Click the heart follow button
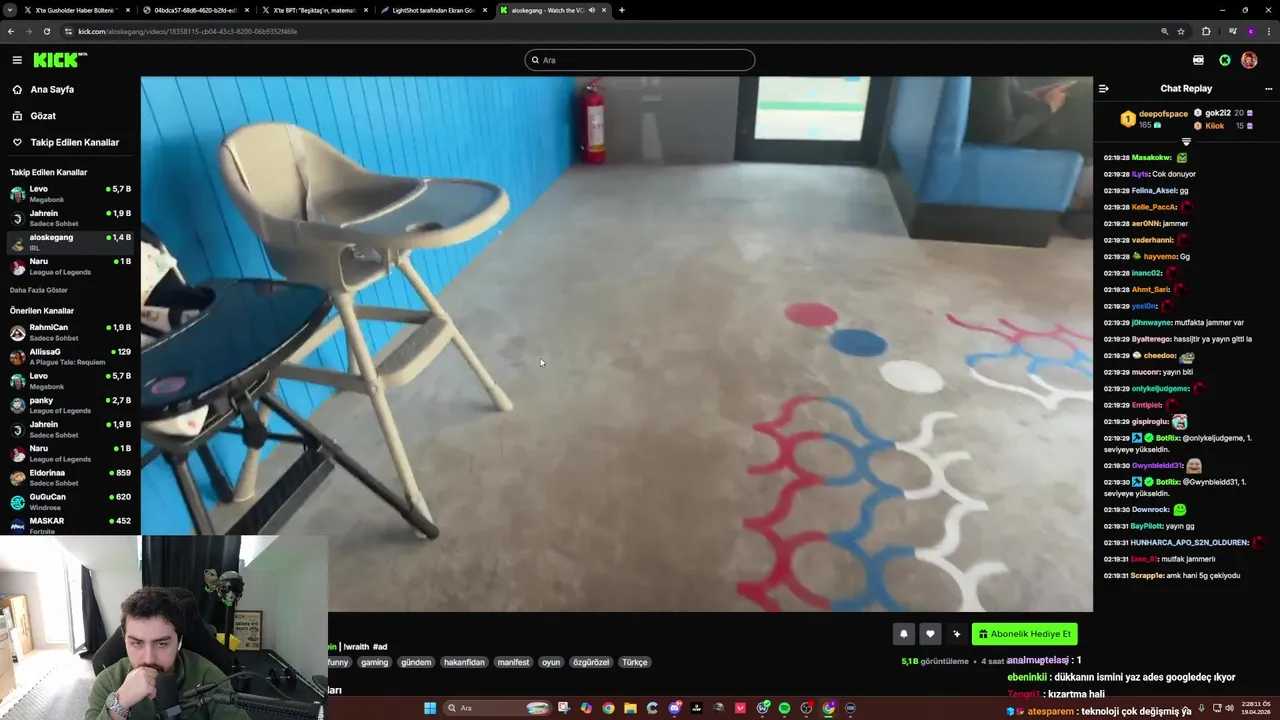 [x=930, y=634]
